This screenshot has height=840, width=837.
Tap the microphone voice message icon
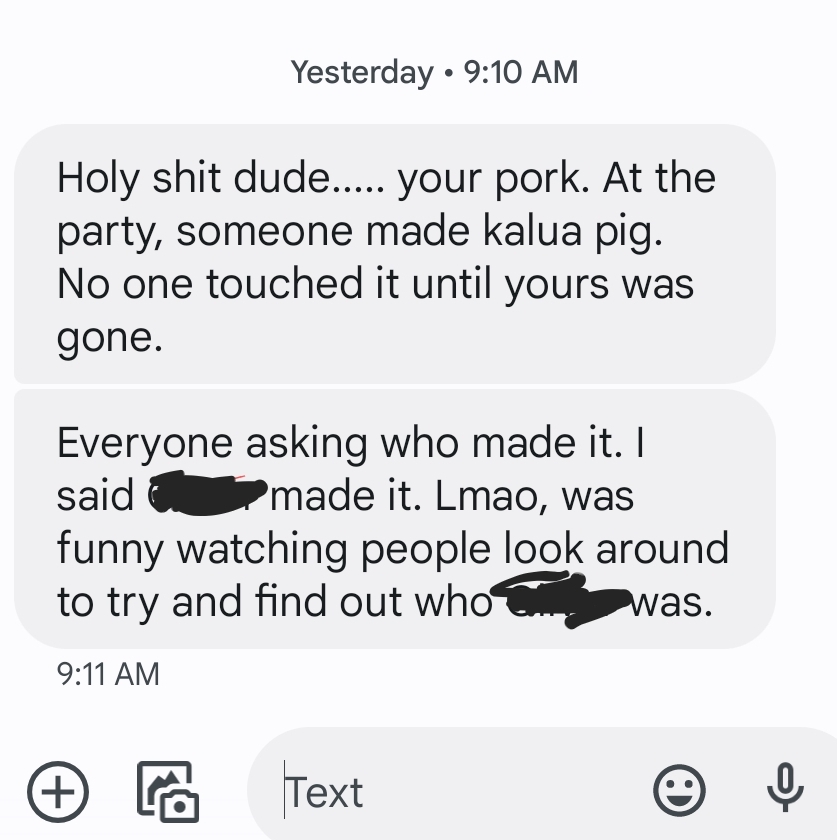pos(785,788)
